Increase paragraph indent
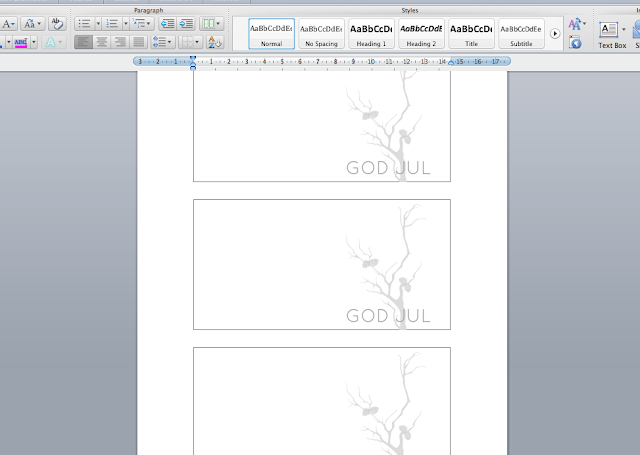Image resolution: width=640 pixels, height=455 pixels. tap(186, 24)
